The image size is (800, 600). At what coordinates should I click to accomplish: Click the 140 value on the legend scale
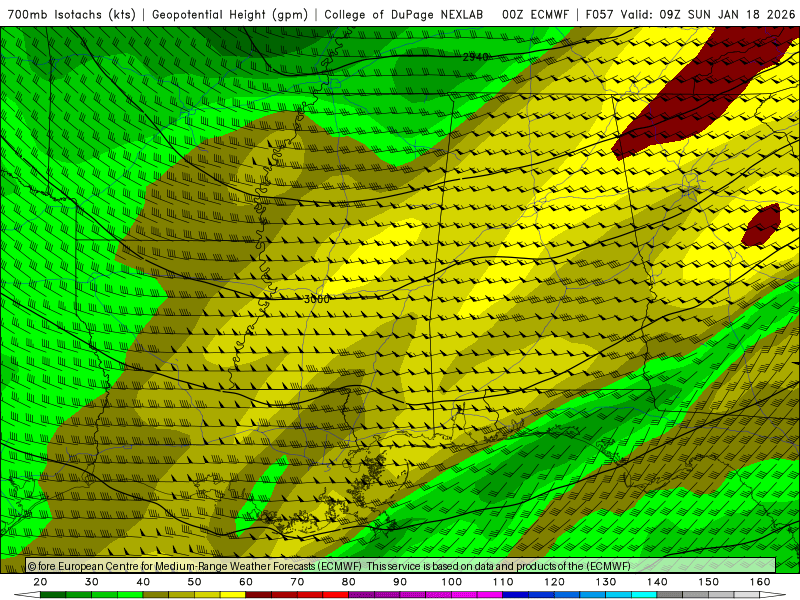657,582
